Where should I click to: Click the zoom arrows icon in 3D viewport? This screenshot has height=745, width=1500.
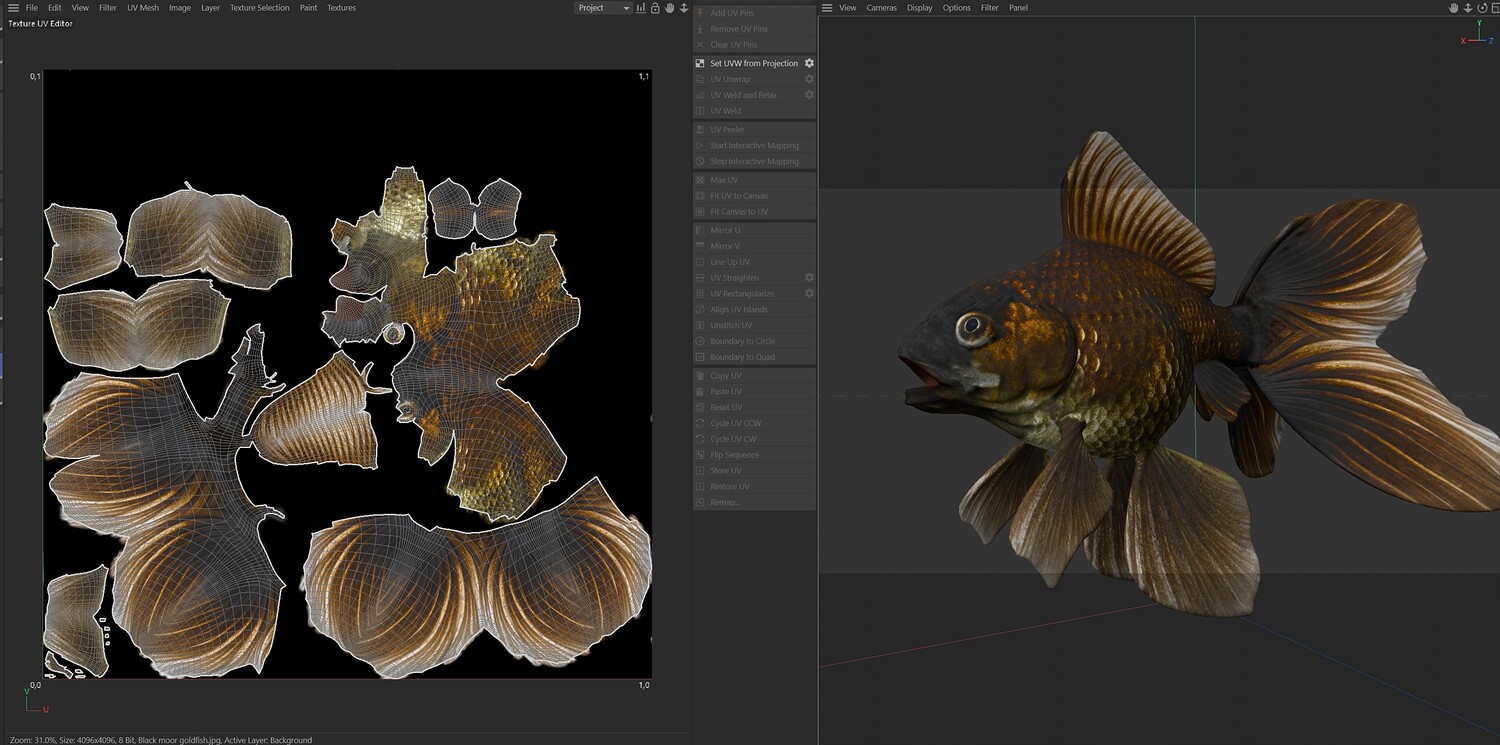[x=1468, y=8]
